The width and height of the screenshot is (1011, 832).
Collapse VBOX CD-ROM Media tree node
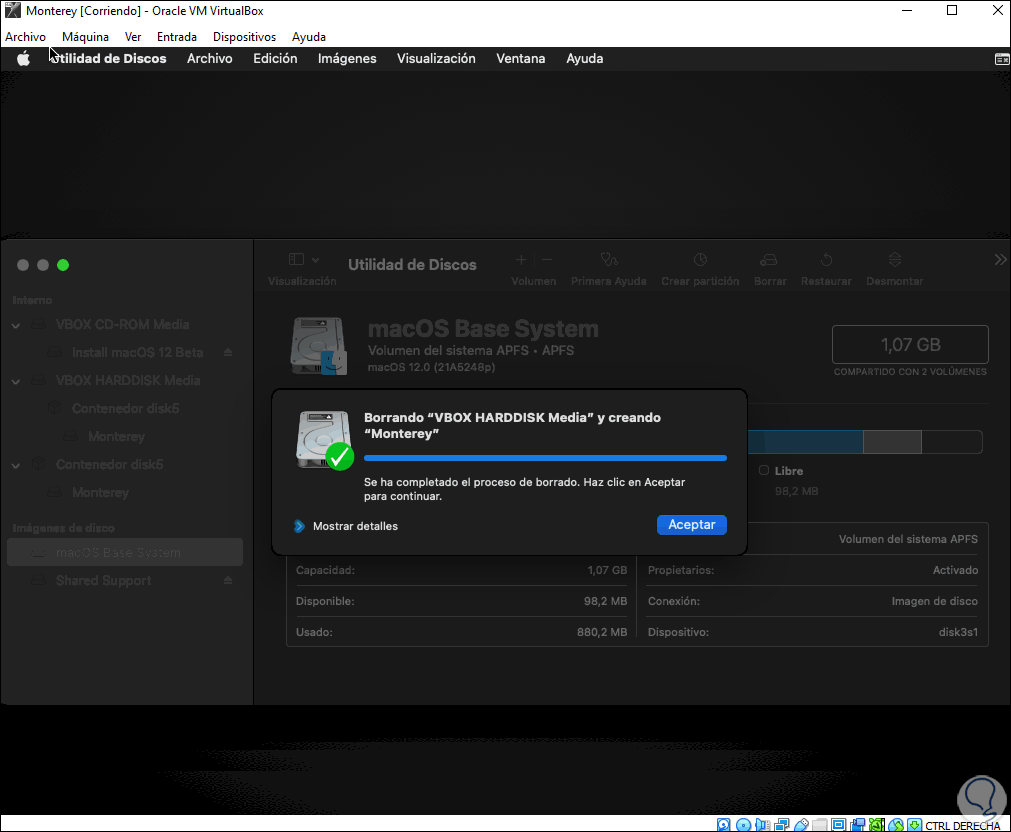click(15, 326)
